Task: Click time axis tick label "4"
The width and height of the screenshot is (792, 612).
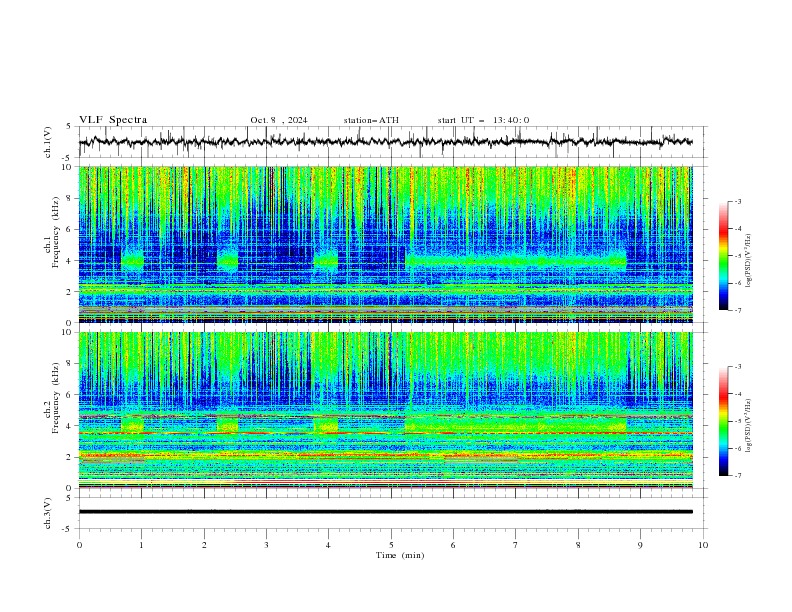Action: [328, 545]
